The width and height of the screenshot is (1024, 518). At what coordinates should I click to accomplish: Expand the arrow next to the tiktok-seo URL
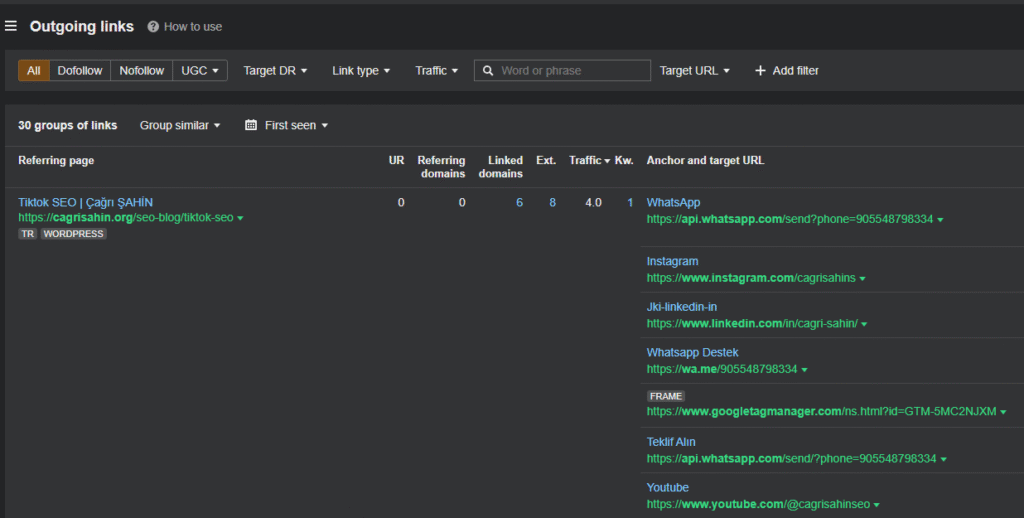(x=240, y=218)
